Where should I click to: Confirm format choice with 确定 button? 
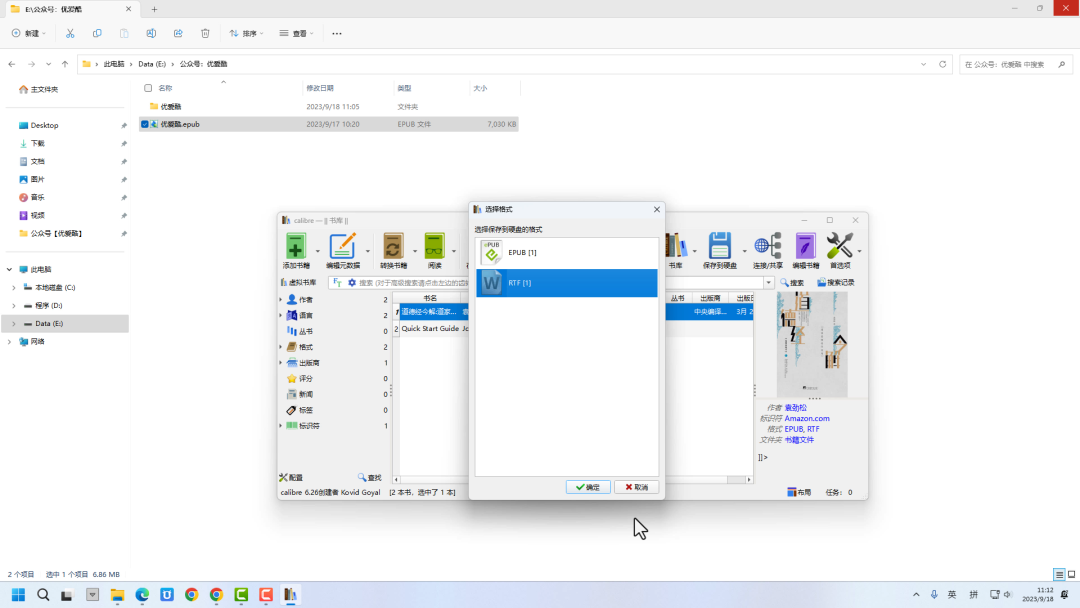click(x=588, y=487)
